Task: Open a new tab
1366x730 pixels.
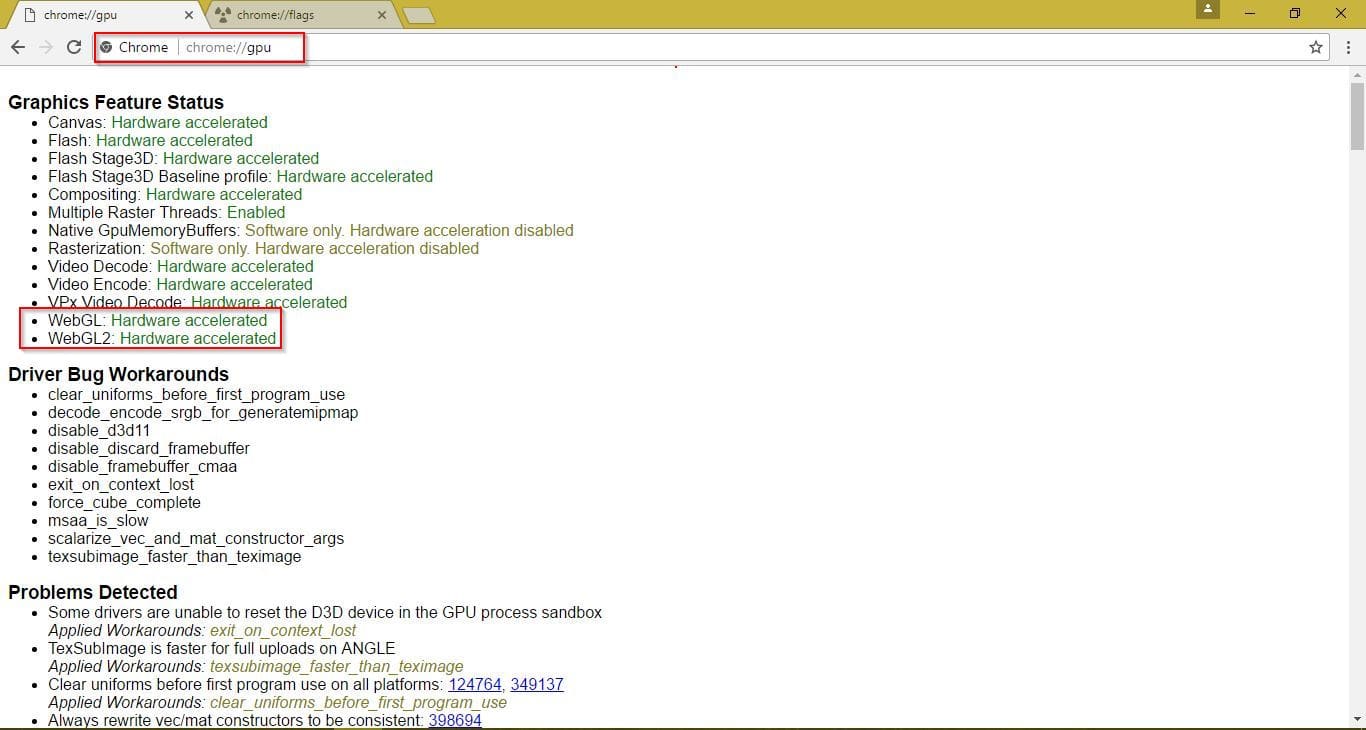Action: (418, 15)
